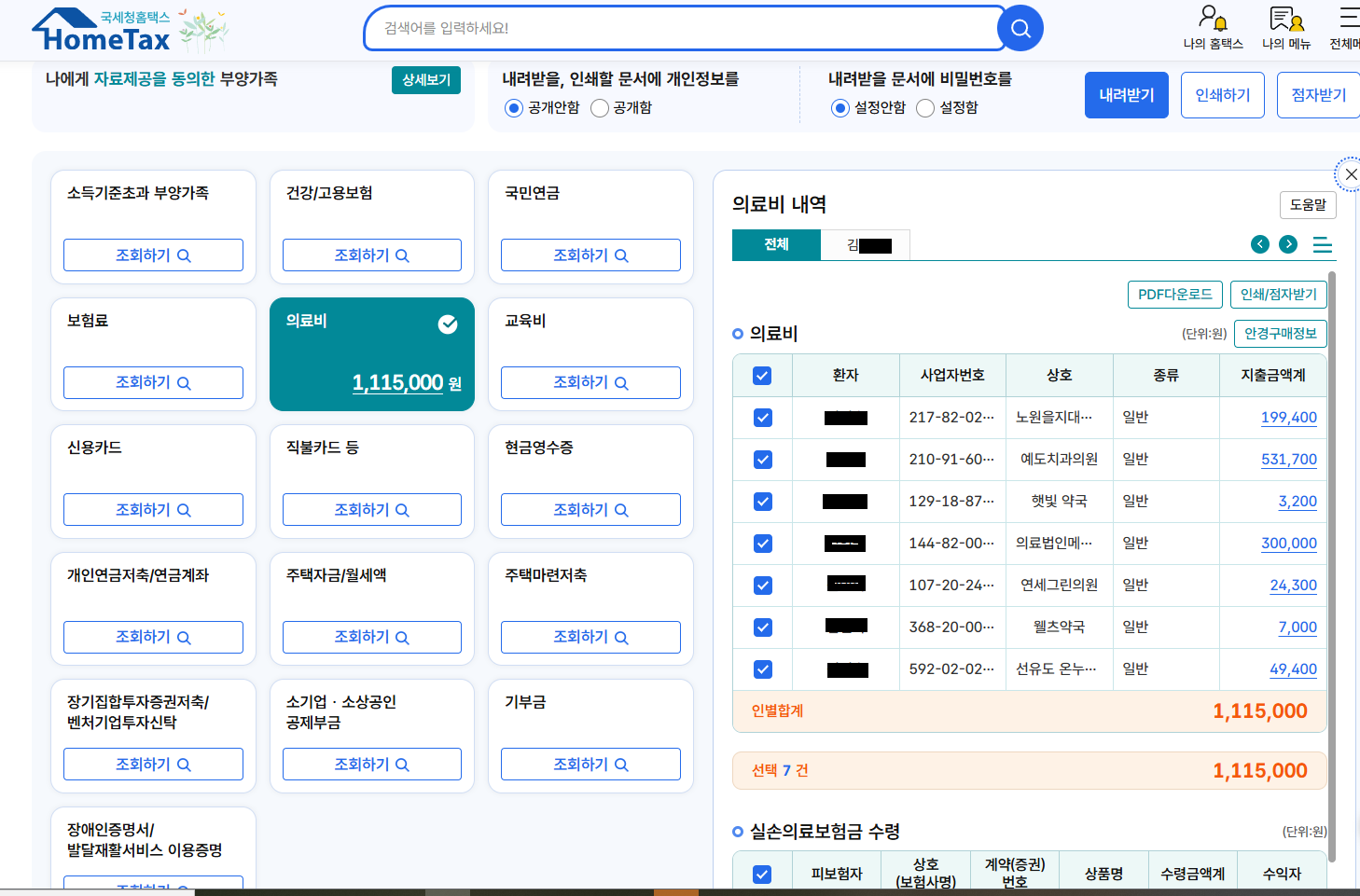This screenshot has height=896, width=1360.
Task: Close the 의료비 내역 panel
Action: (x=1350, y=174)
